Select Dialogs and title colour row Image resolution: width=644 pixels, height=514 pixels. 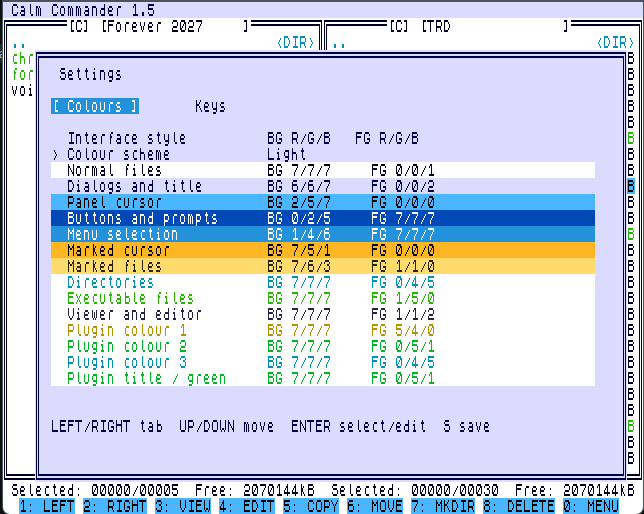(323, 186)
